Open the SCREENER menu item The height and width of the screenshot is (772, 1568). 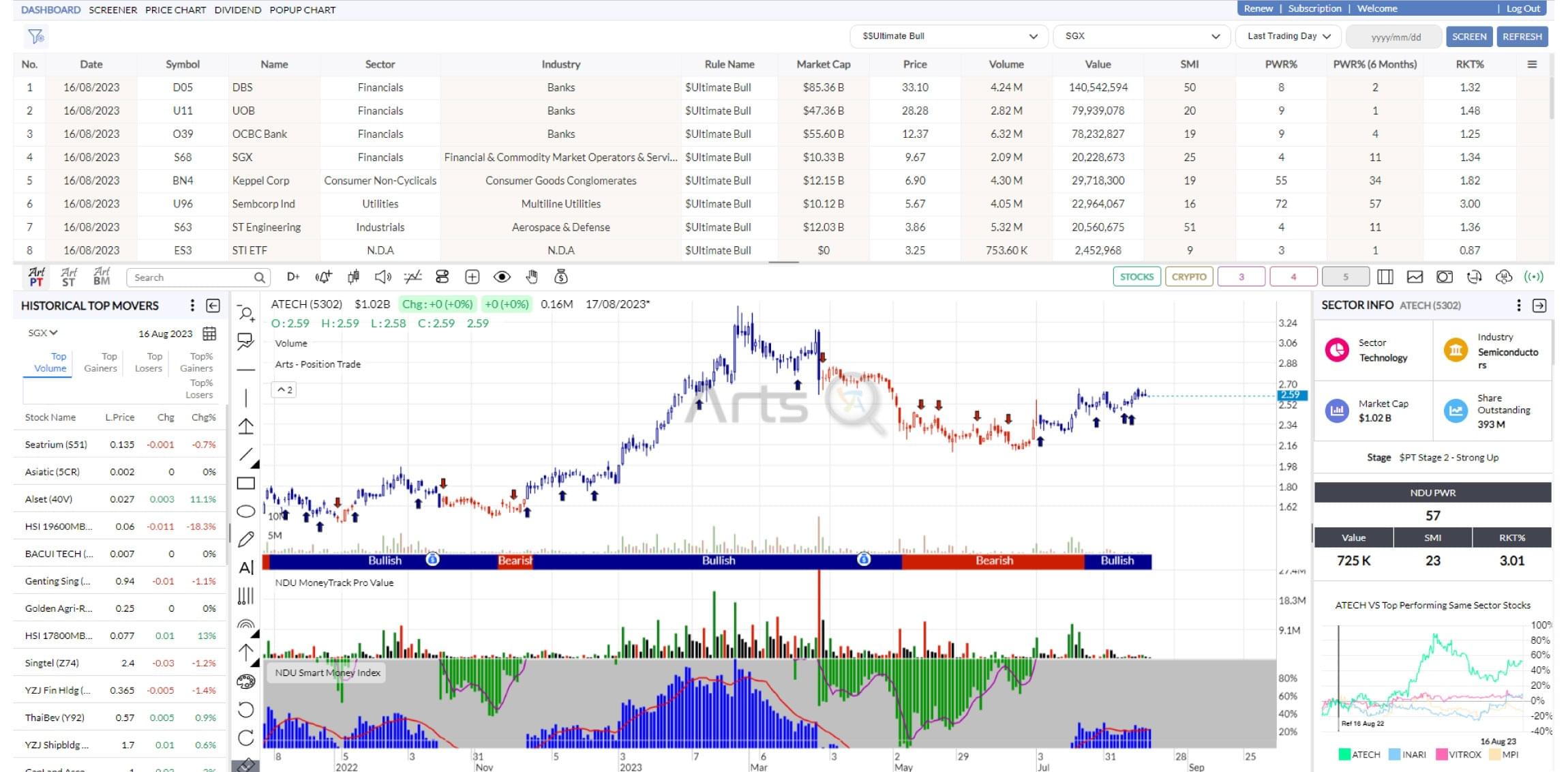coord(112,10)
